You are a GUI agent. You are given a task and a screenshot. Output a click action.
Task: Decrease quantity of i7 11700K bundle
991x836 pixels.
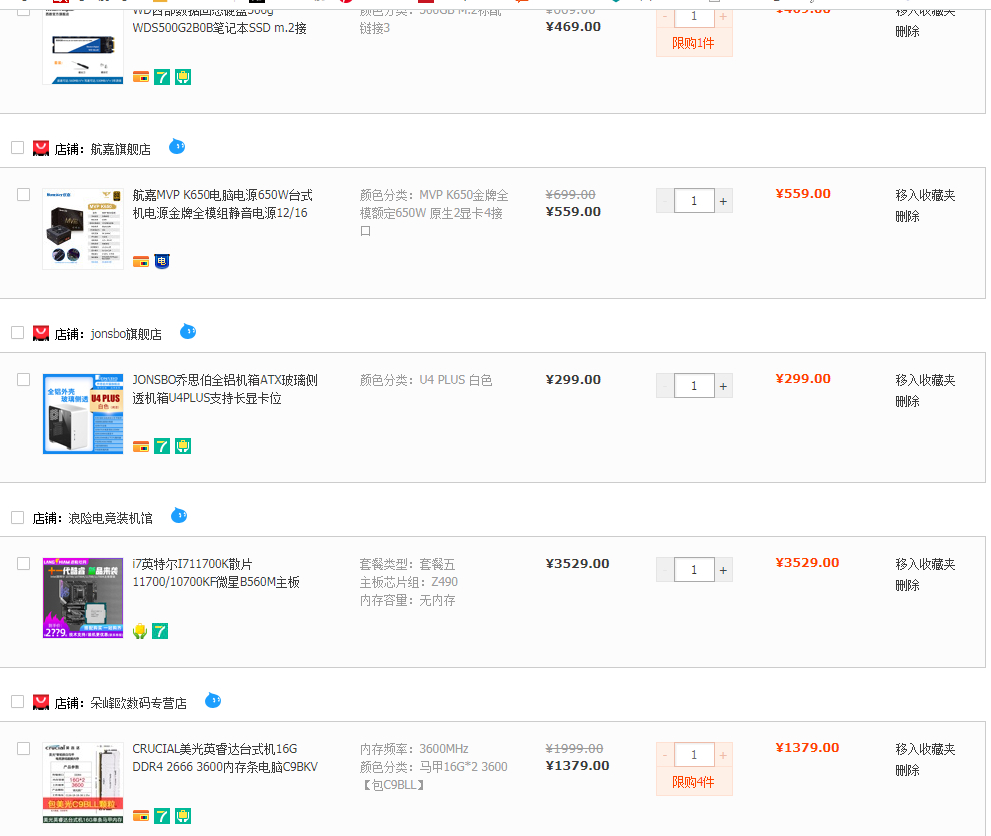pyautogui.click(x=665, y=570)
